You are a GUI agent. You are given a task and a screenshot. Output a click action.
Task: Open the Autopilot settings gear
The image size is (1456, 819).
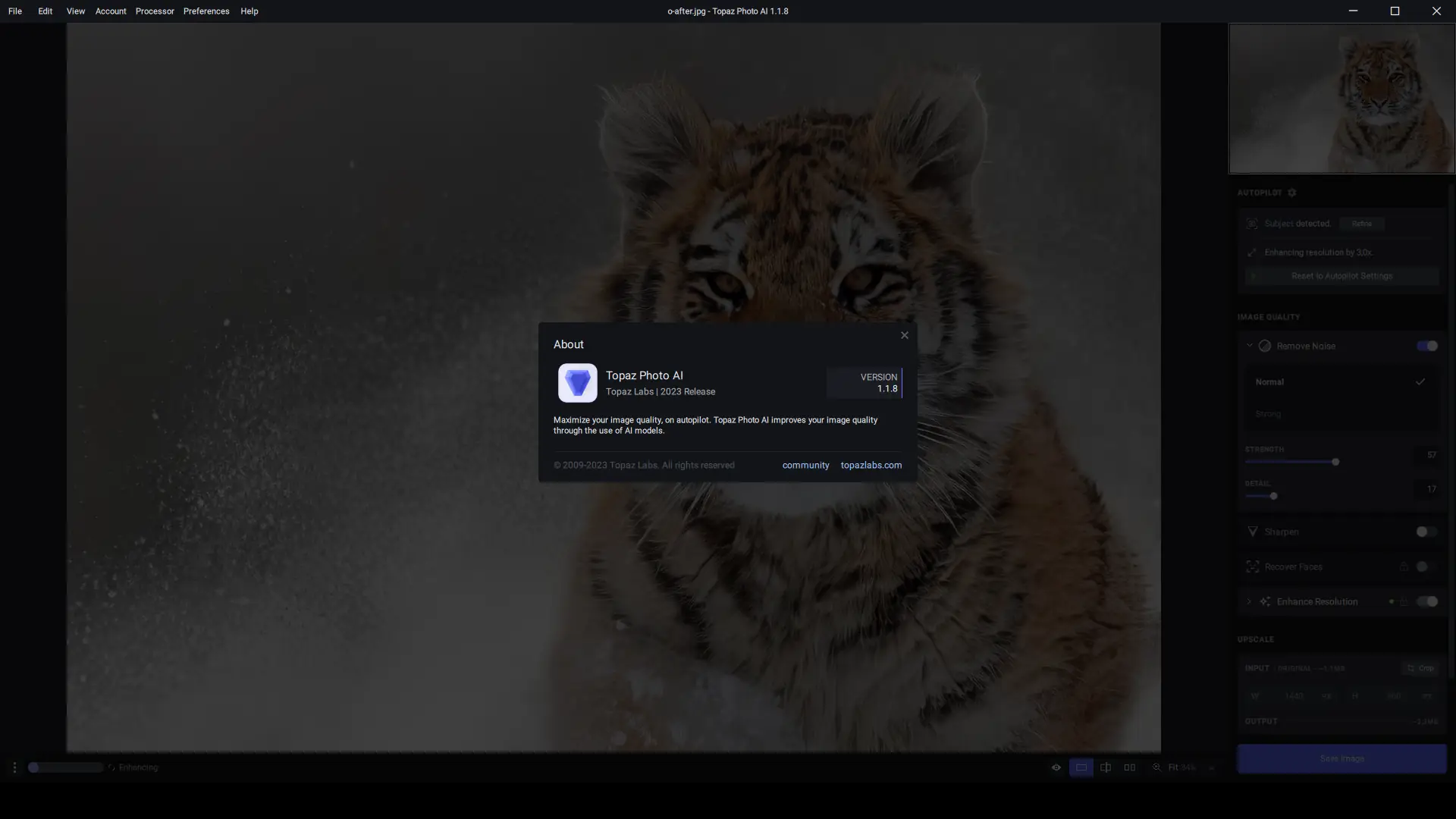[1292, 193]
